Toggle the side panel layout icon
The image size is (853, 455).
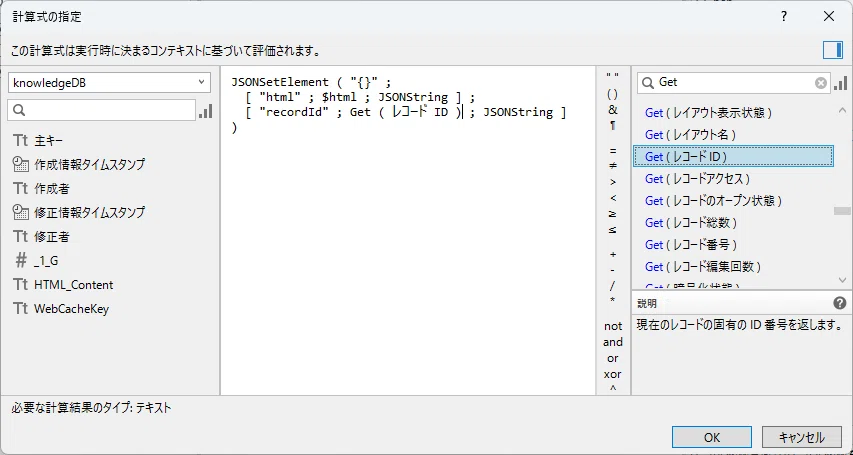pos(832,50)
